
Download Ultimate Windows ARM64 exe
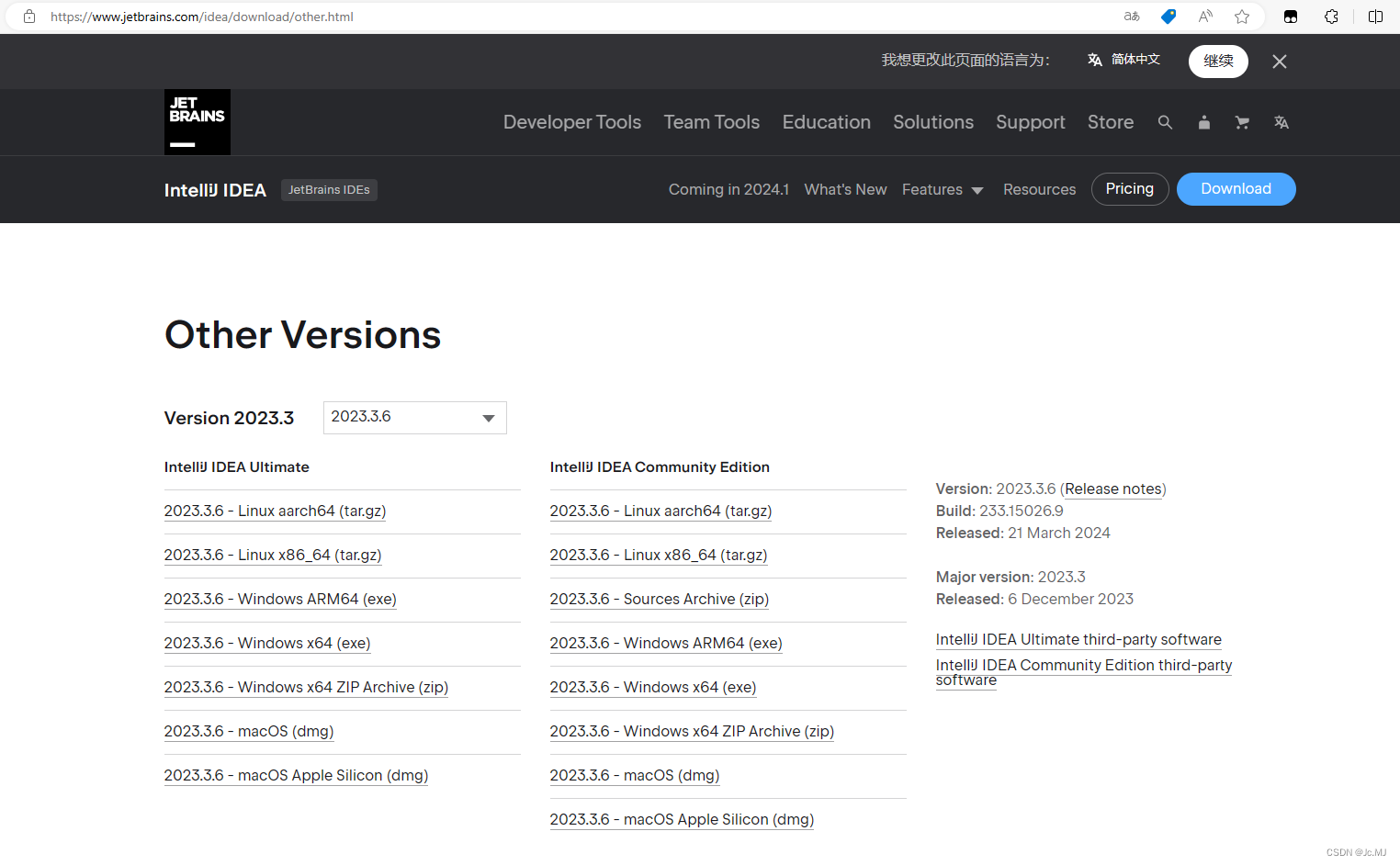pyautogui.click(x=280, y=600)
